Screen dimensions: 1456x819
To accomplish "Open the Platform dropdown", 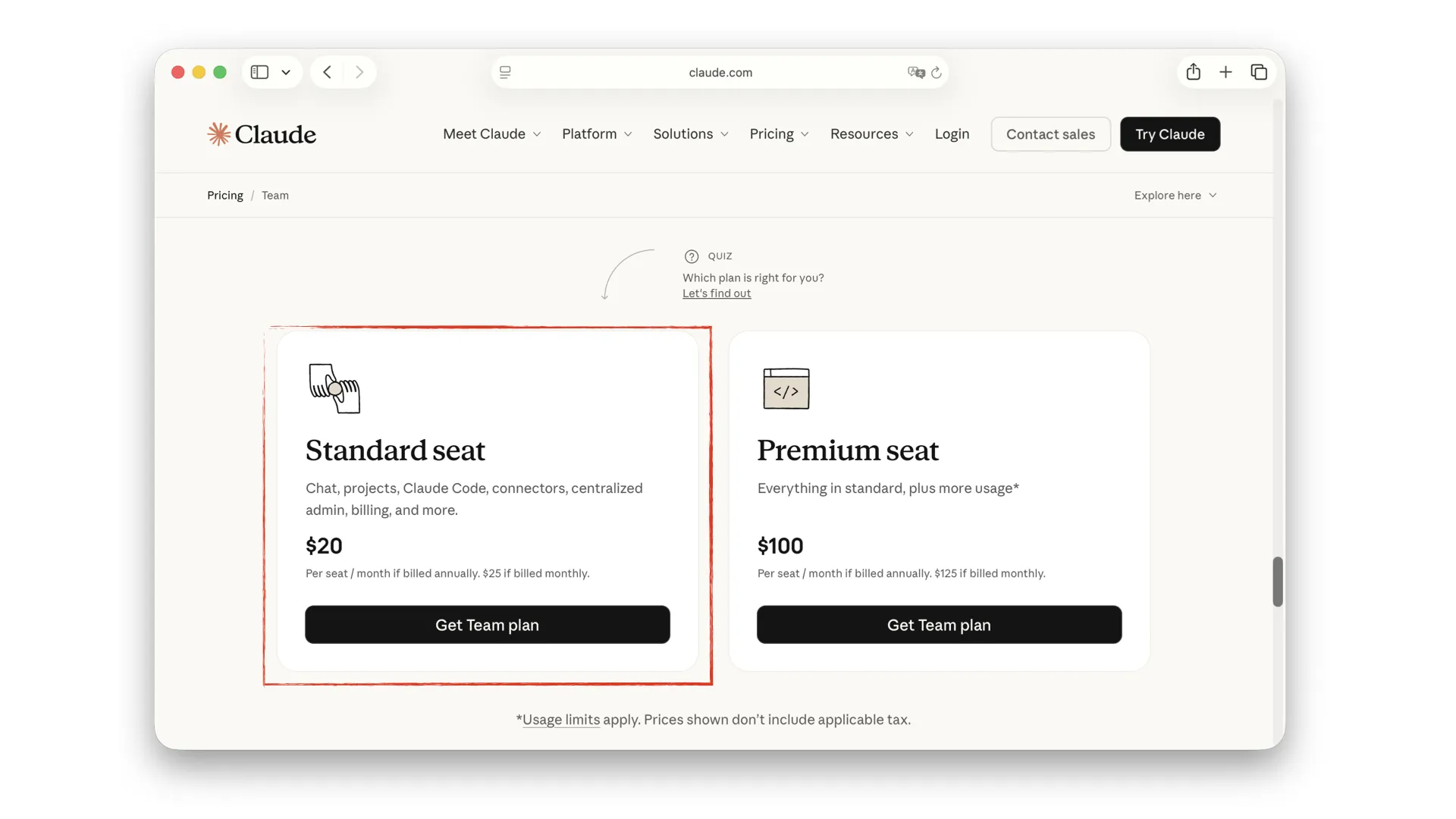I will click(x=597, y=134).
